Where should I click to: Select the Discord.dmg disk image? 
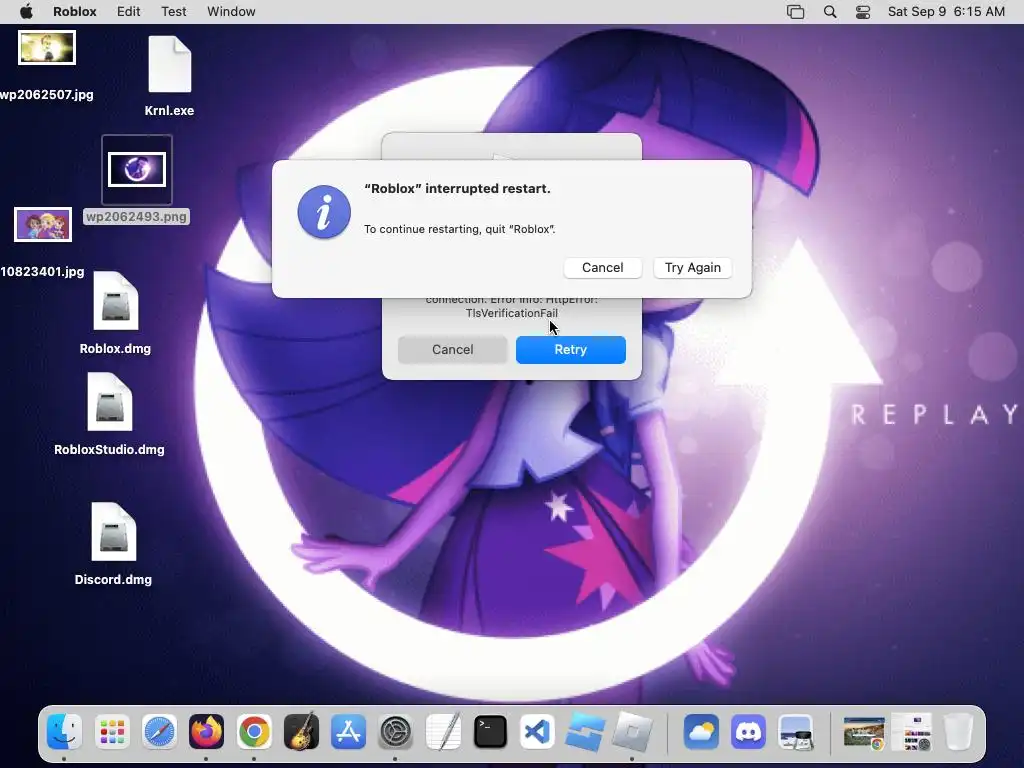[114, 532]
